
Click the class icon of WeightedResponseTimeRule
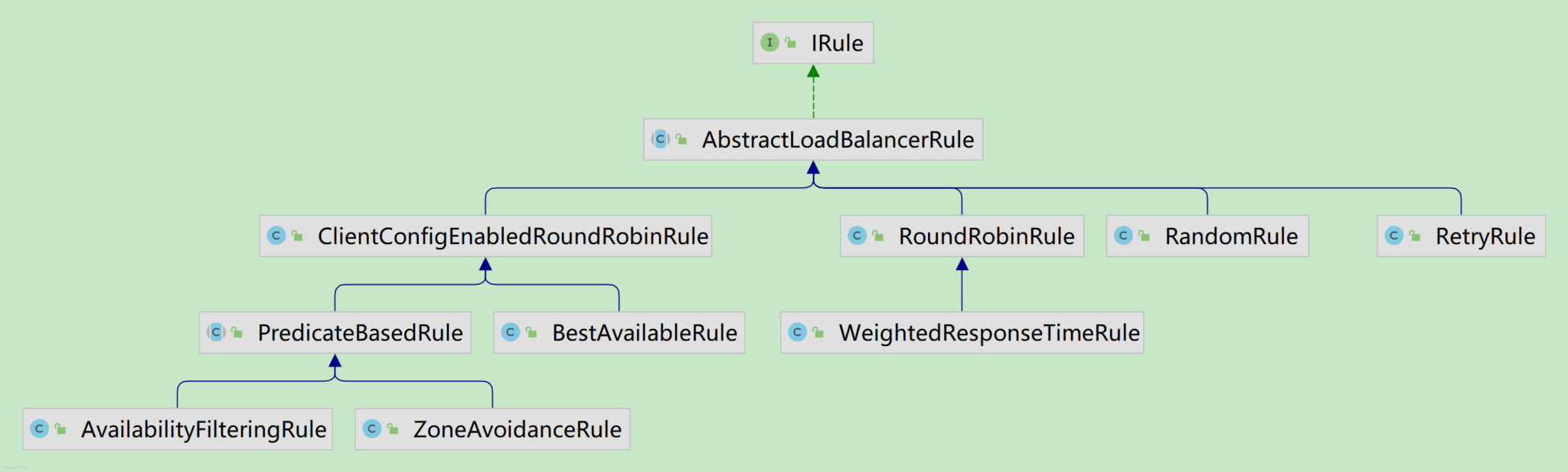point(797,332)
